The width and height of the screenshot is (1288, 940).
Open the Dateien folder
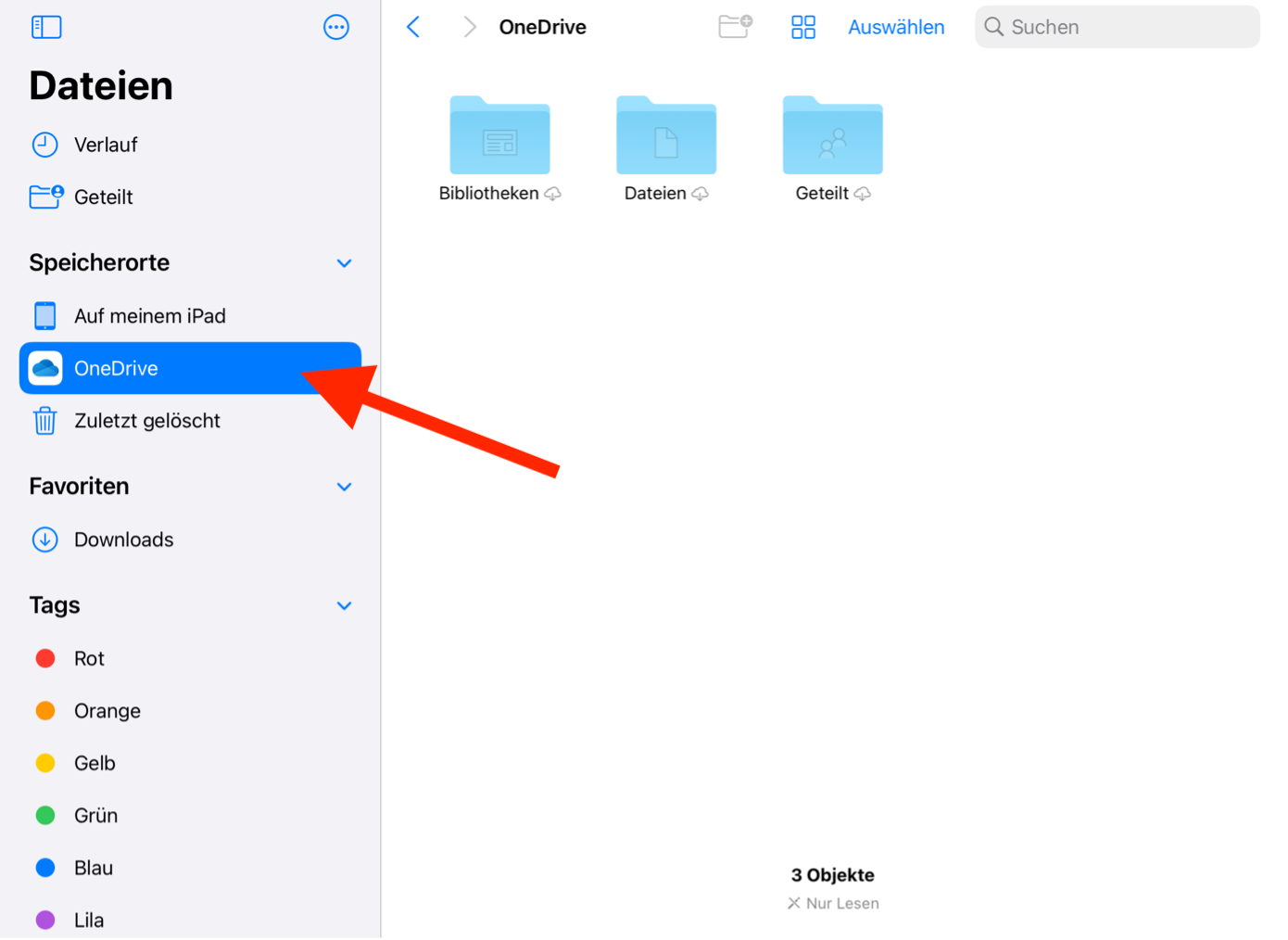coord(665,137)
